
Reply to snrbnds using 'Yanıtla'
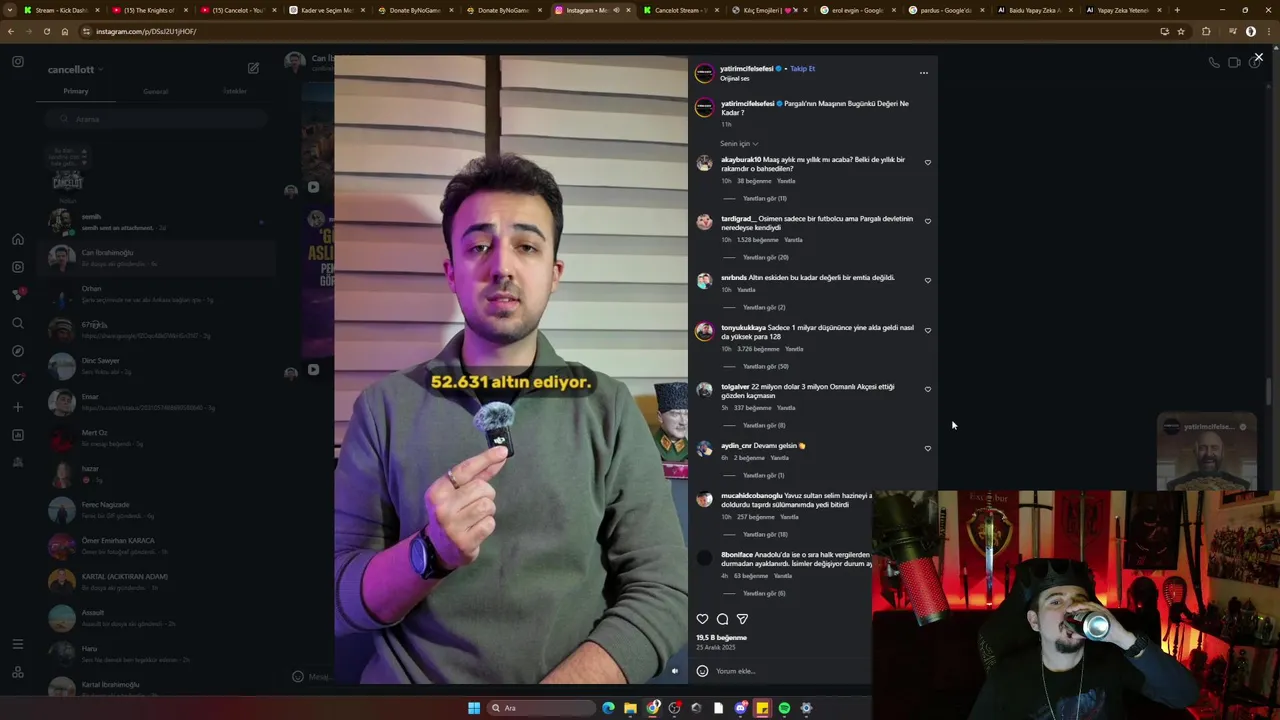tap(746, 290)
